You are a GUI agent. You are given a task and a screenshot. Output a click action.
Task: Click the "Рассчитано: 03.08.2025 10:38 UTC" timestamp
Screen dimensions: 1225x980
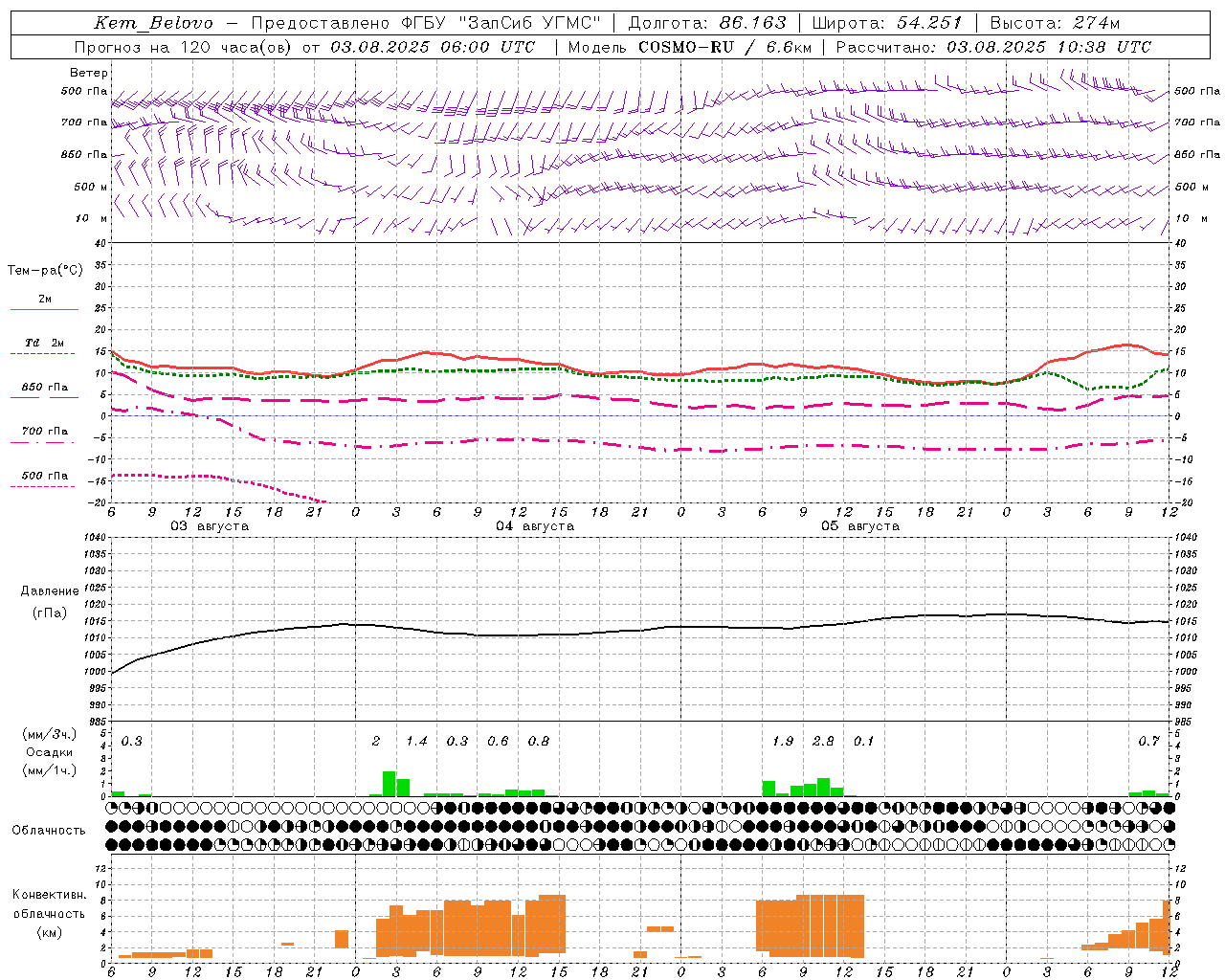point(993,47)
